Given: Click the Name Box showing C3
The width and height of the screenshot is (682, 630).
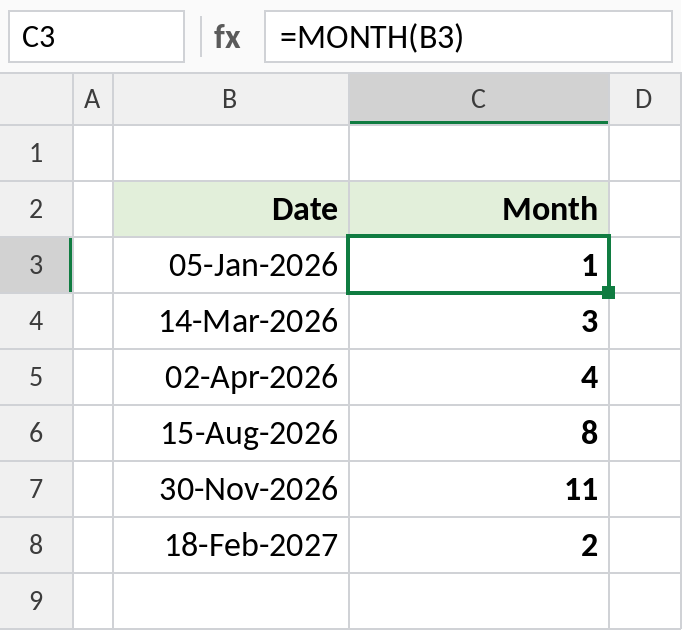Looking at the screenshot, I should [96, 37].
